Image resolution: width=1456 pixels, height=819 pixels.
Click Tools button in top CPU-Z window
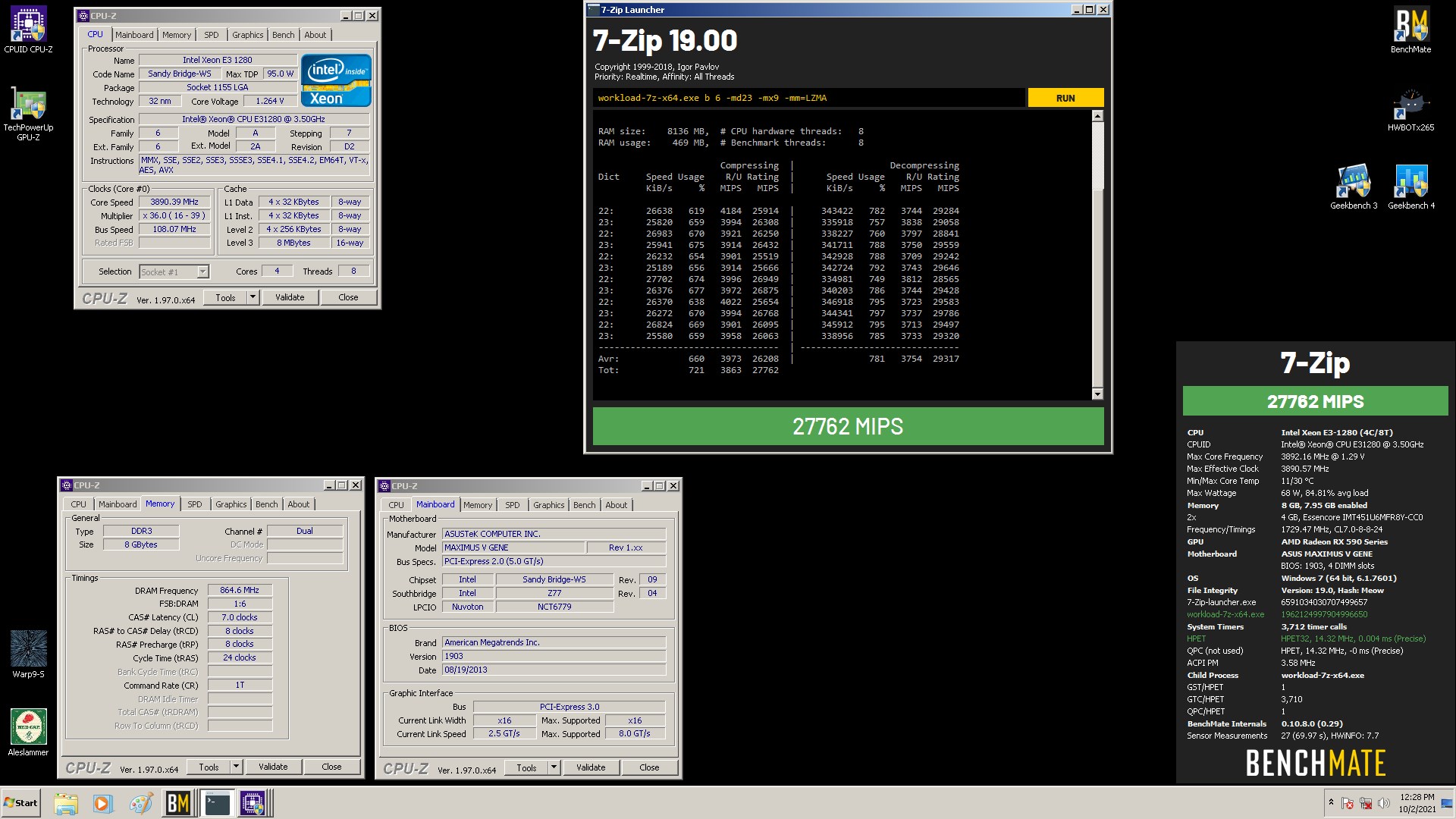tap(226, 297)
